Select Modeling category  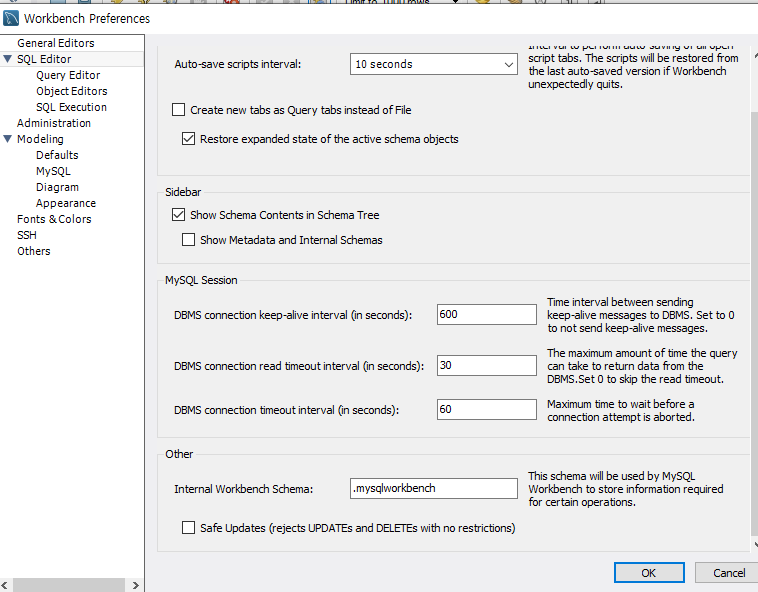pos(40,139)
